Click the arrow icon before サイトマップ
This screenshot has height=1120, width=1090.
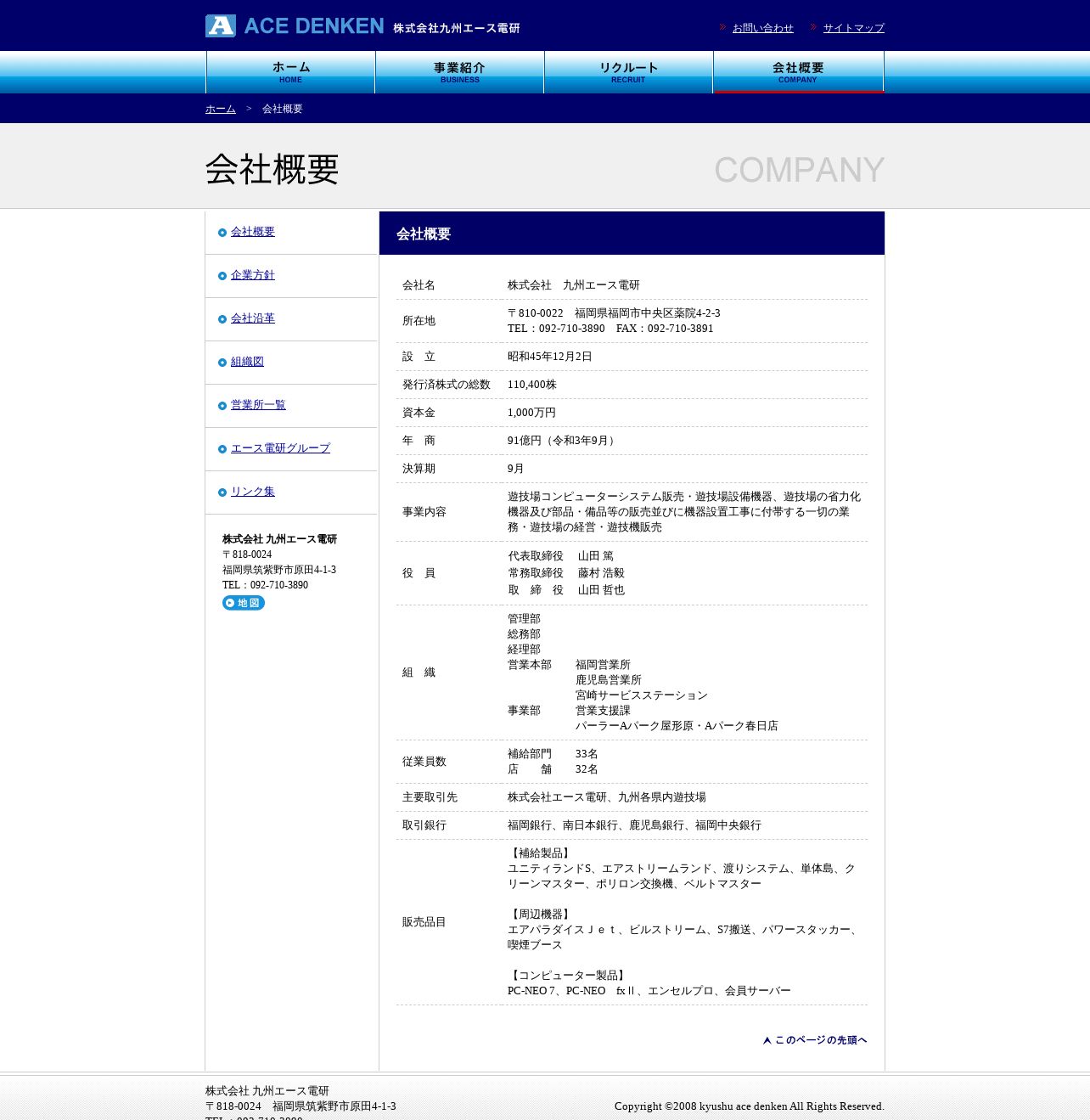813,27
